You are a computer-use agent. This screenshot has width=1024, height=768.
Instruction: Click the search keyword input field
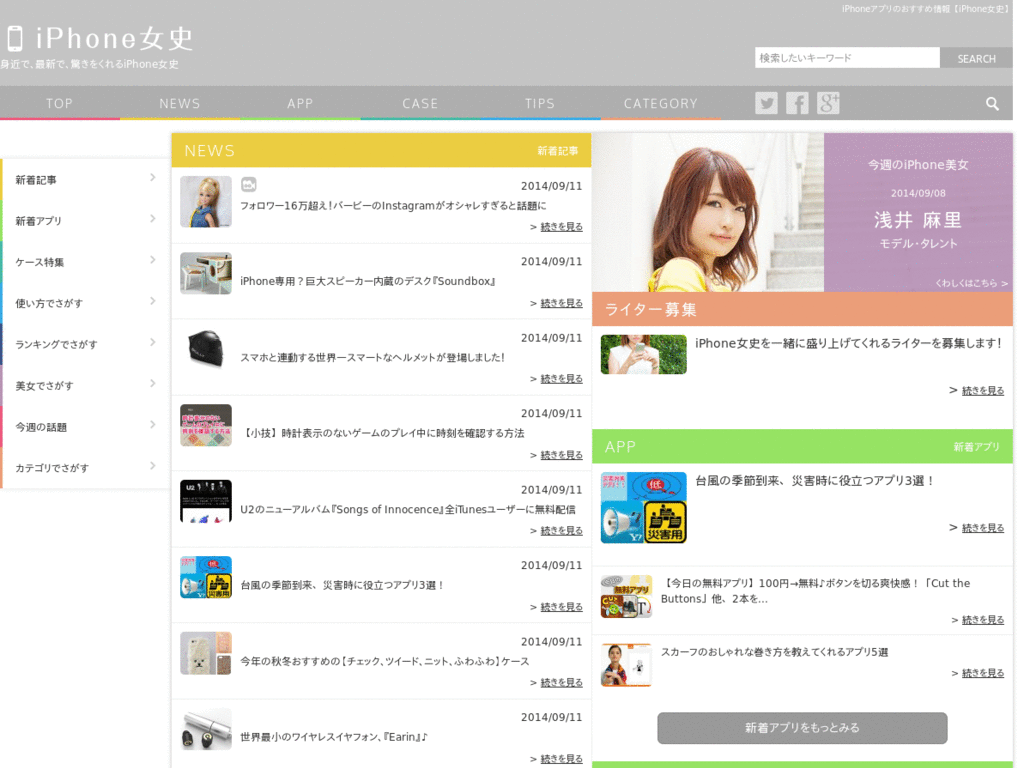847,57
